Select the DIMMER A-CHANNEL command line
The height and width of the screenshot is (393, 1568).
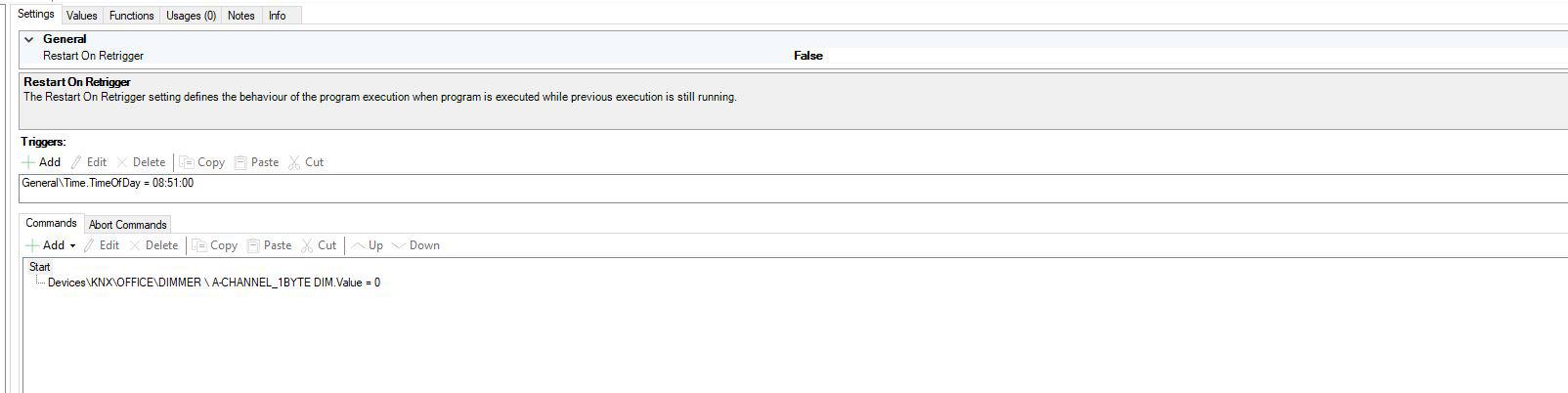[213, 283]
